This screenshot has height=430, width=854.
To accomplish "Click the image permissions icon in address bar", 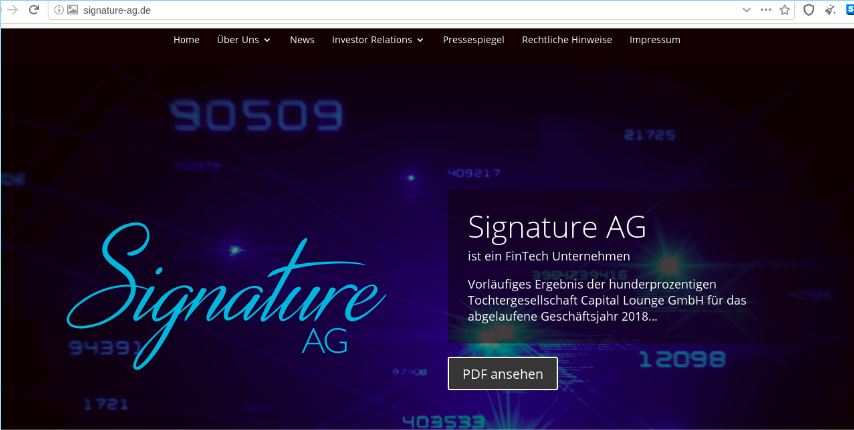I will tap(72, 10).
